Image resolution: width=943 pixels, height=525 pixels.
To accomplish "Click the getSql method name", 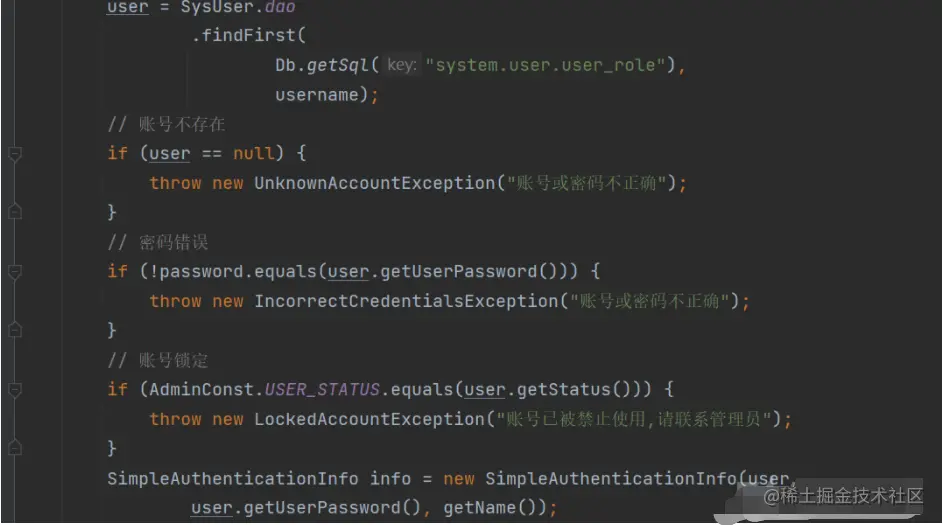I will click(x=338, y=65).
